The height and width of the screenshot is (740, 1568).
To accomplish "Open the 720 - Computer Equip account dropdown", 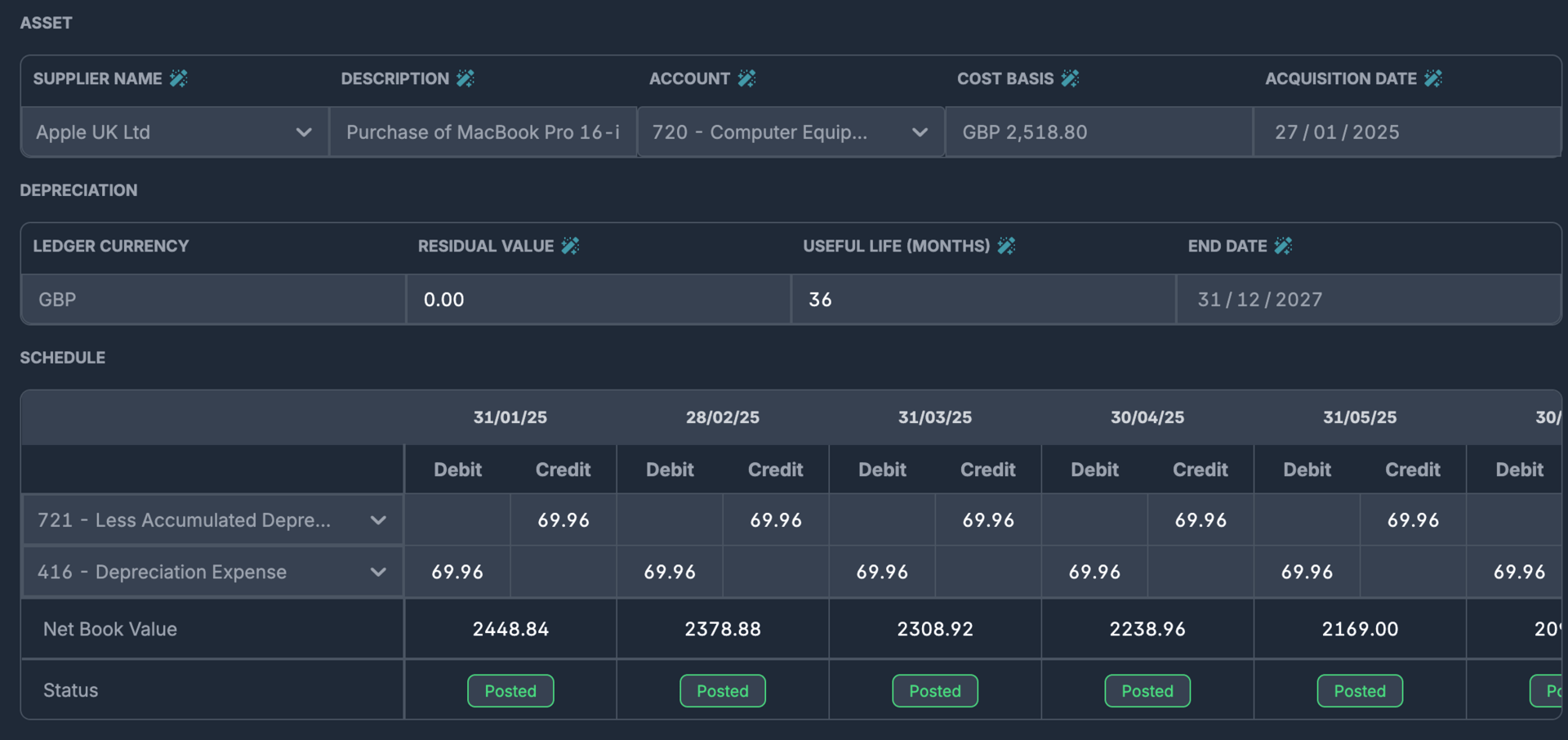I will tap(920, 132).
